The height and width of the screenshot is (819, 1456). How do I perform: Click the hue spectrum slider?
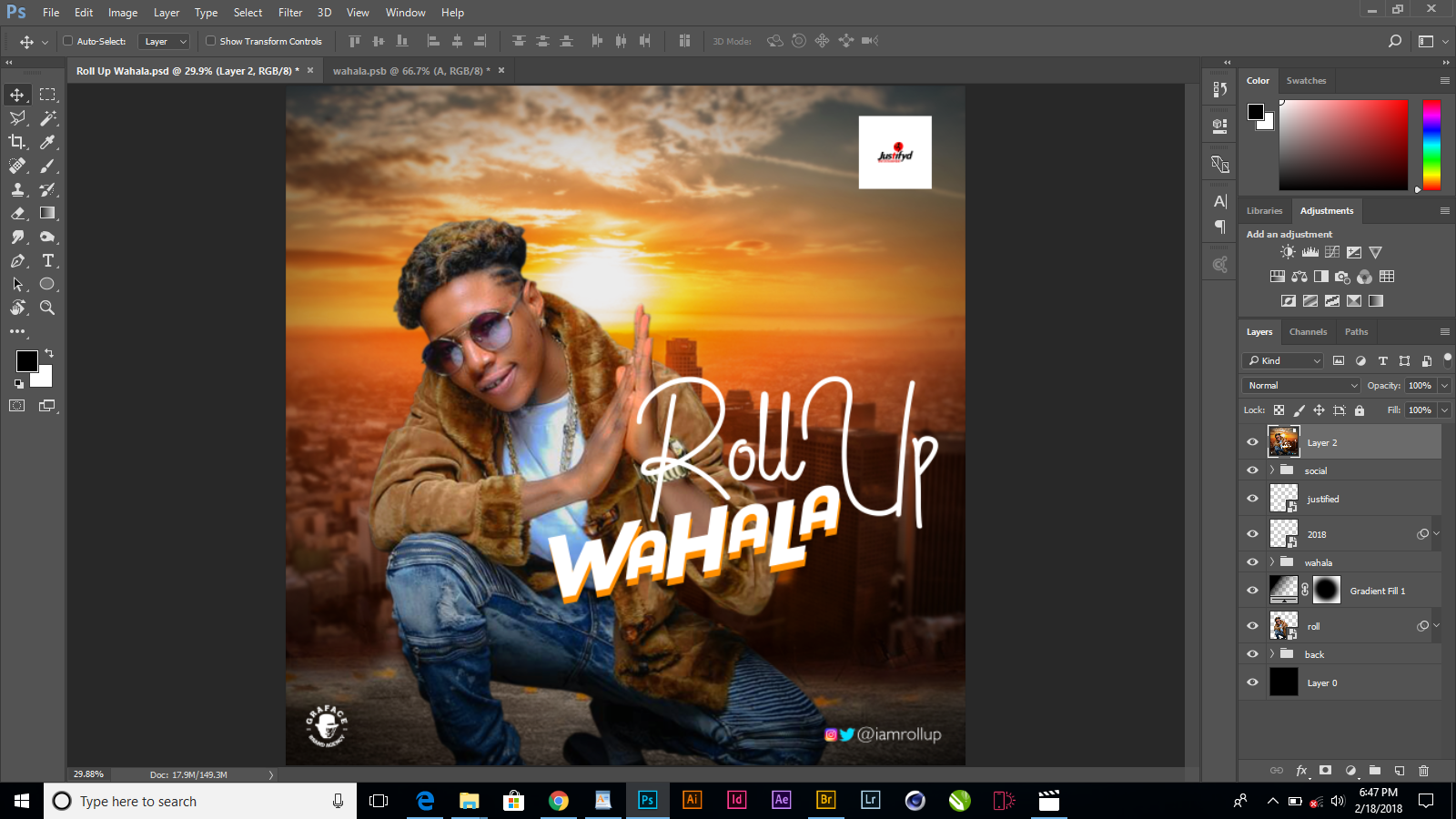pos(1431,146)
